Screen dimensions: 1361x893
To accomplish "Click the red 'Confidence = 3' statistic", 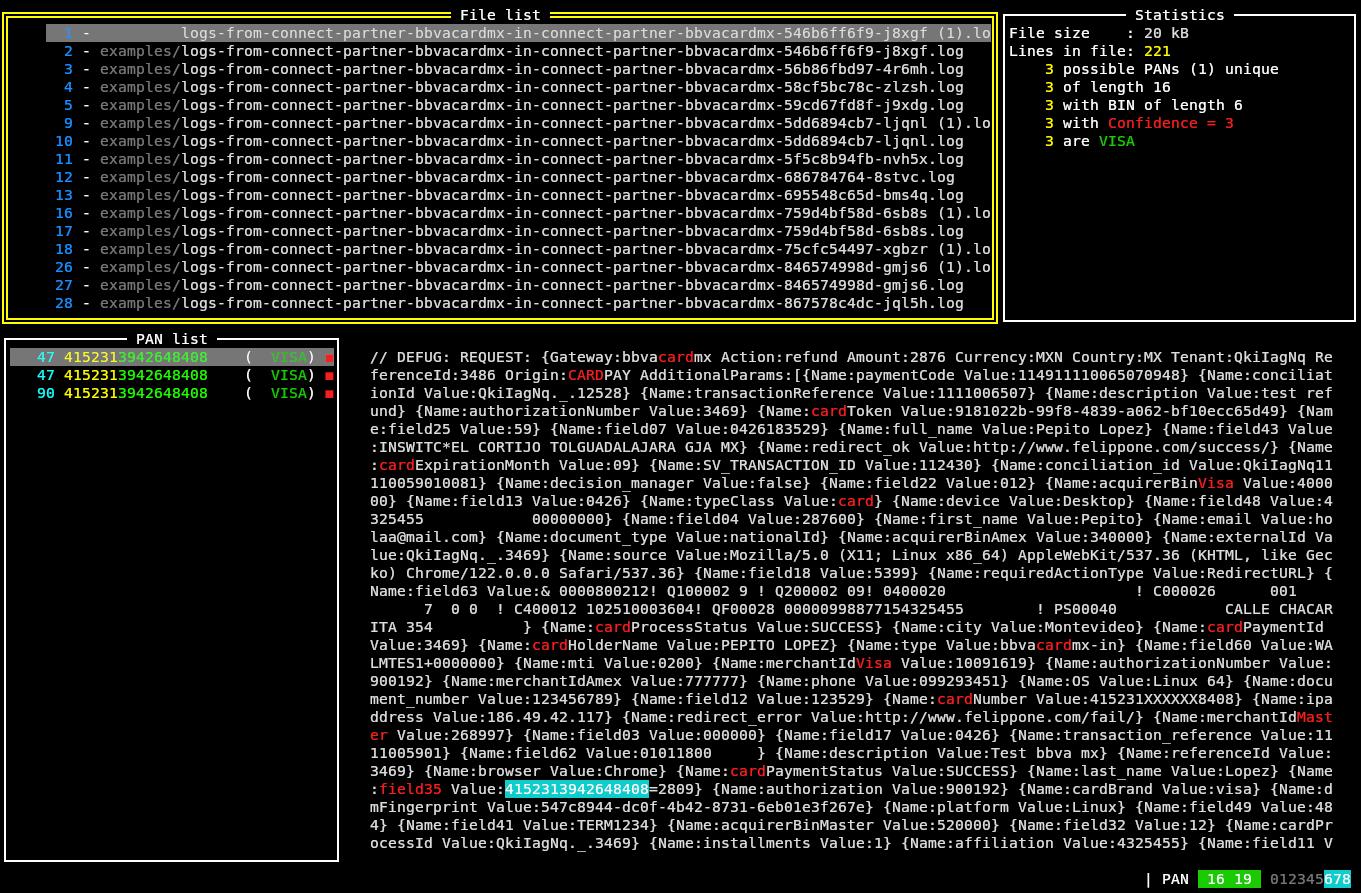I will point(1171,123).
